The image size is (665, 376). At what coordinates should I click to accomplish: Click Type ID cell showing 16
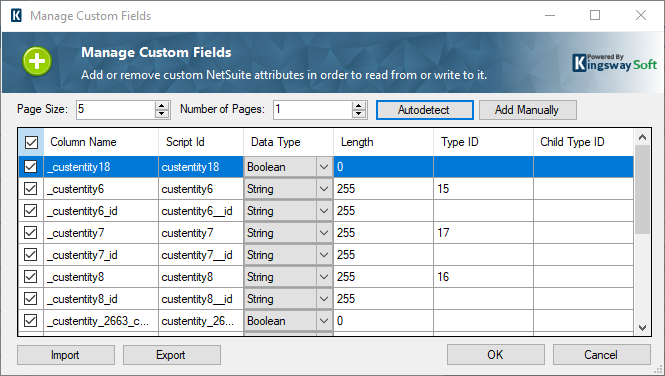point(483,277)
